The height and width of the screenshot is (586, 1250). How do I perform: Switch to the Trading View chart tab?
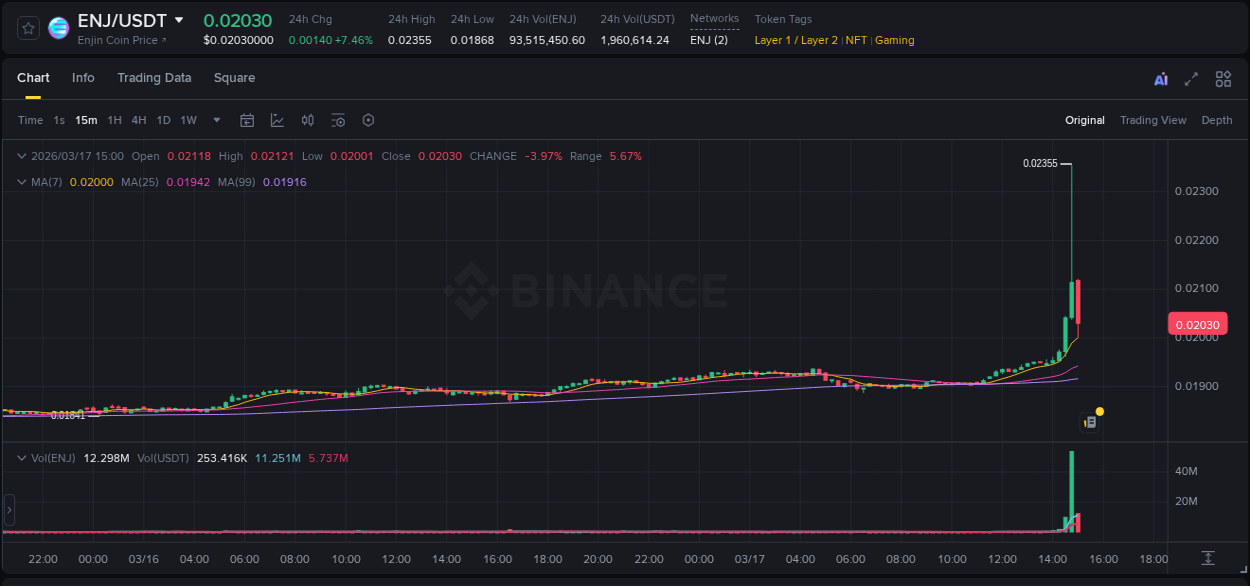pos(1153,119)
